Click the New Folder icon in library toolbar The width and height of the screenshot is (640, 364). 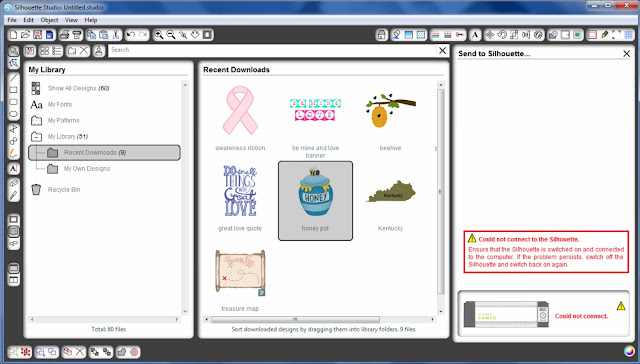click(72, 51)
